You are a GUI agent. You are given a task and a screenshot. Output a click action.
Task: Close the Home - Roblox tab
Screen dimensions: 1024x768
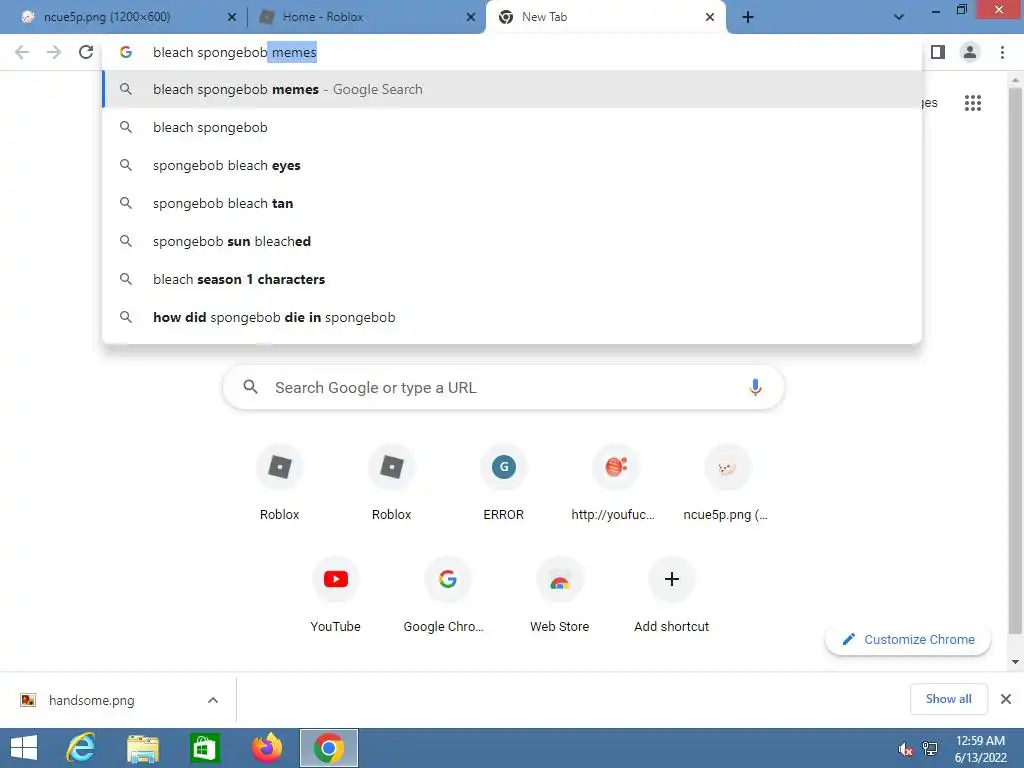[x=471, y=17]
